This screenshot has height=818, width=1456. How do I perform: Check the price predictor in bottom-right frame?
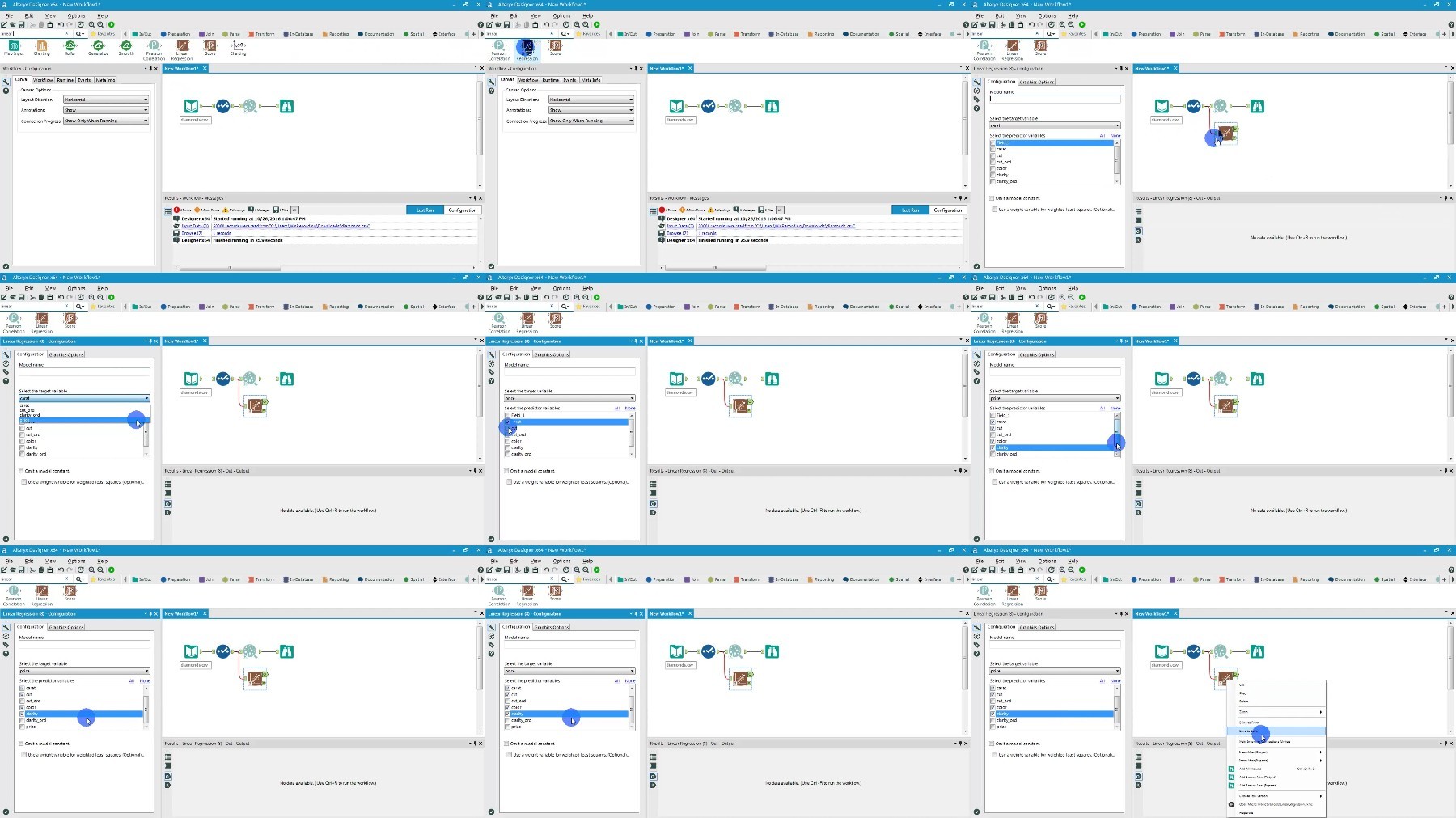[993, 727]
